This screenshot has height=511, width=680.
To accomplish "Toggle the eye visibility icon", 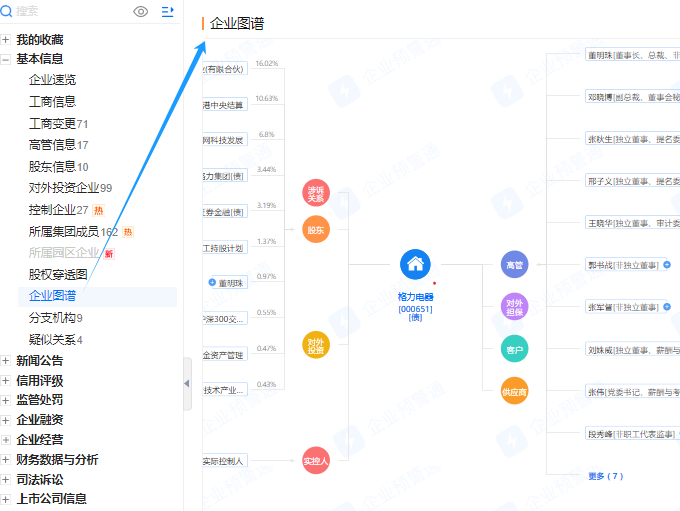I will 141,12.
